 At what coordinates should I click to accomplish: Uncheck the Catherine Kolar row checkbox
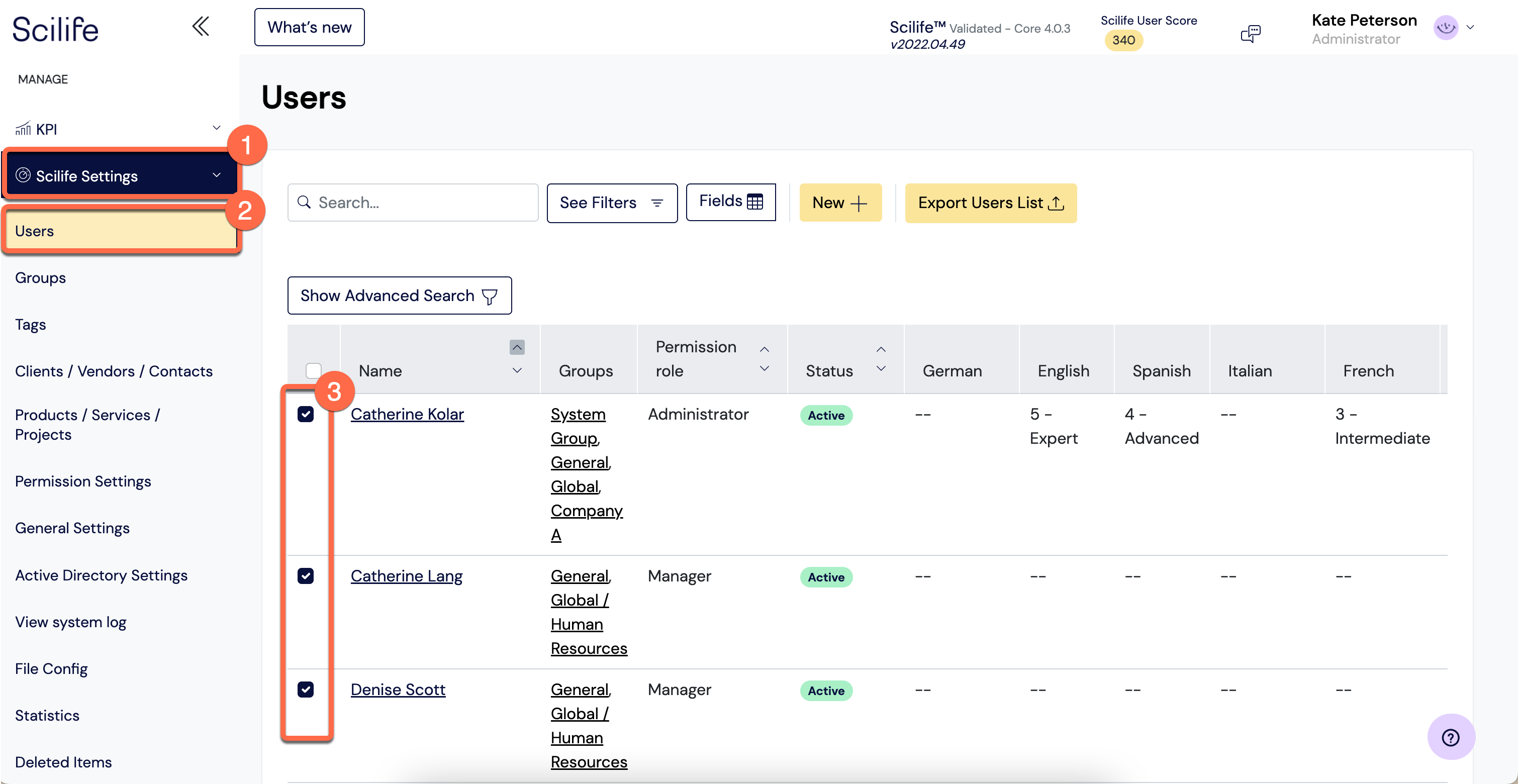pyautogui.click(x=305, y=414)
